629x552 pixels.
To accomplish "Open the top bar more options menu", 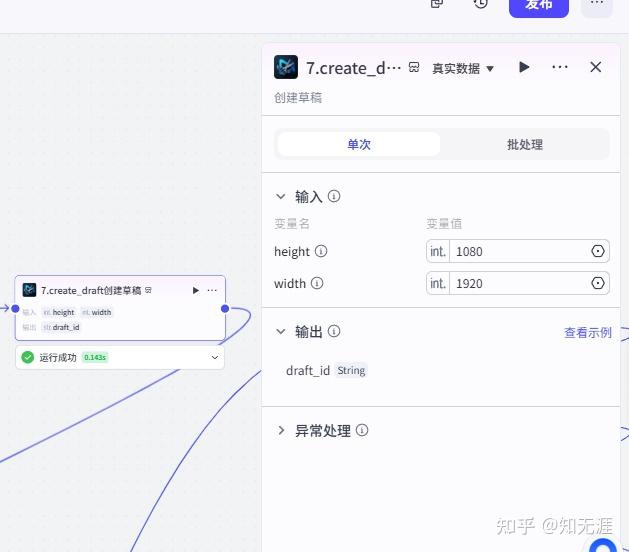I will [597, 5].
